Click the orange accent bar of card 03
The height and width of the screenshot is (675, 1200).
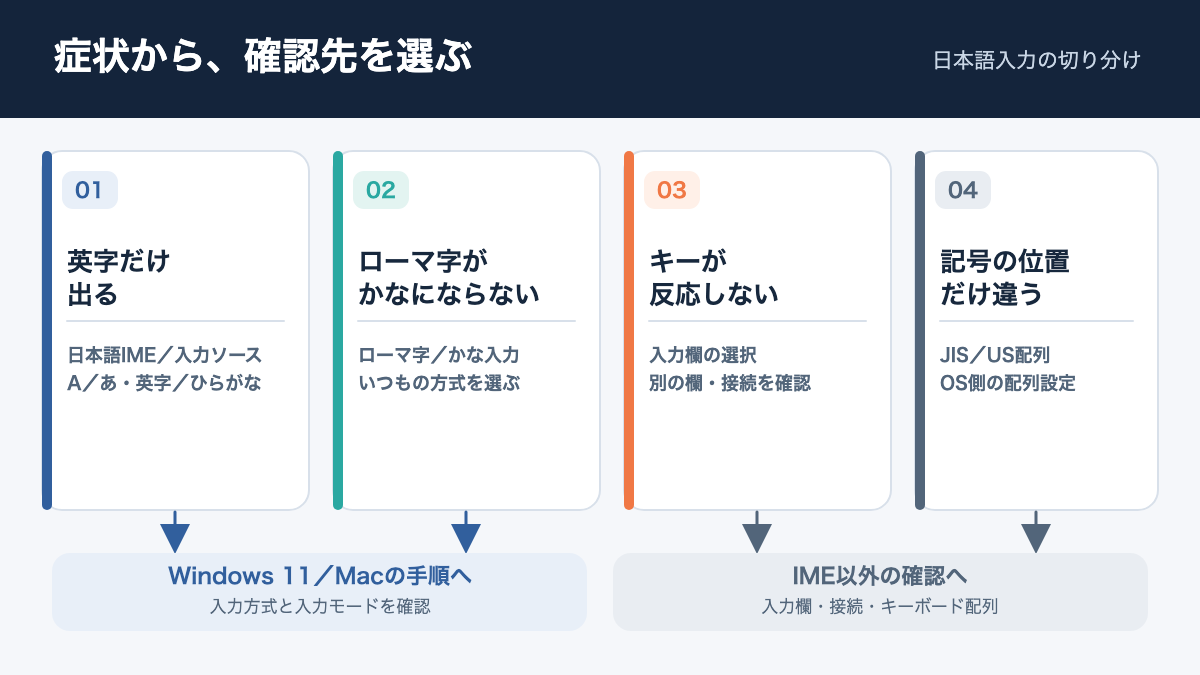(x=629, y=330)
